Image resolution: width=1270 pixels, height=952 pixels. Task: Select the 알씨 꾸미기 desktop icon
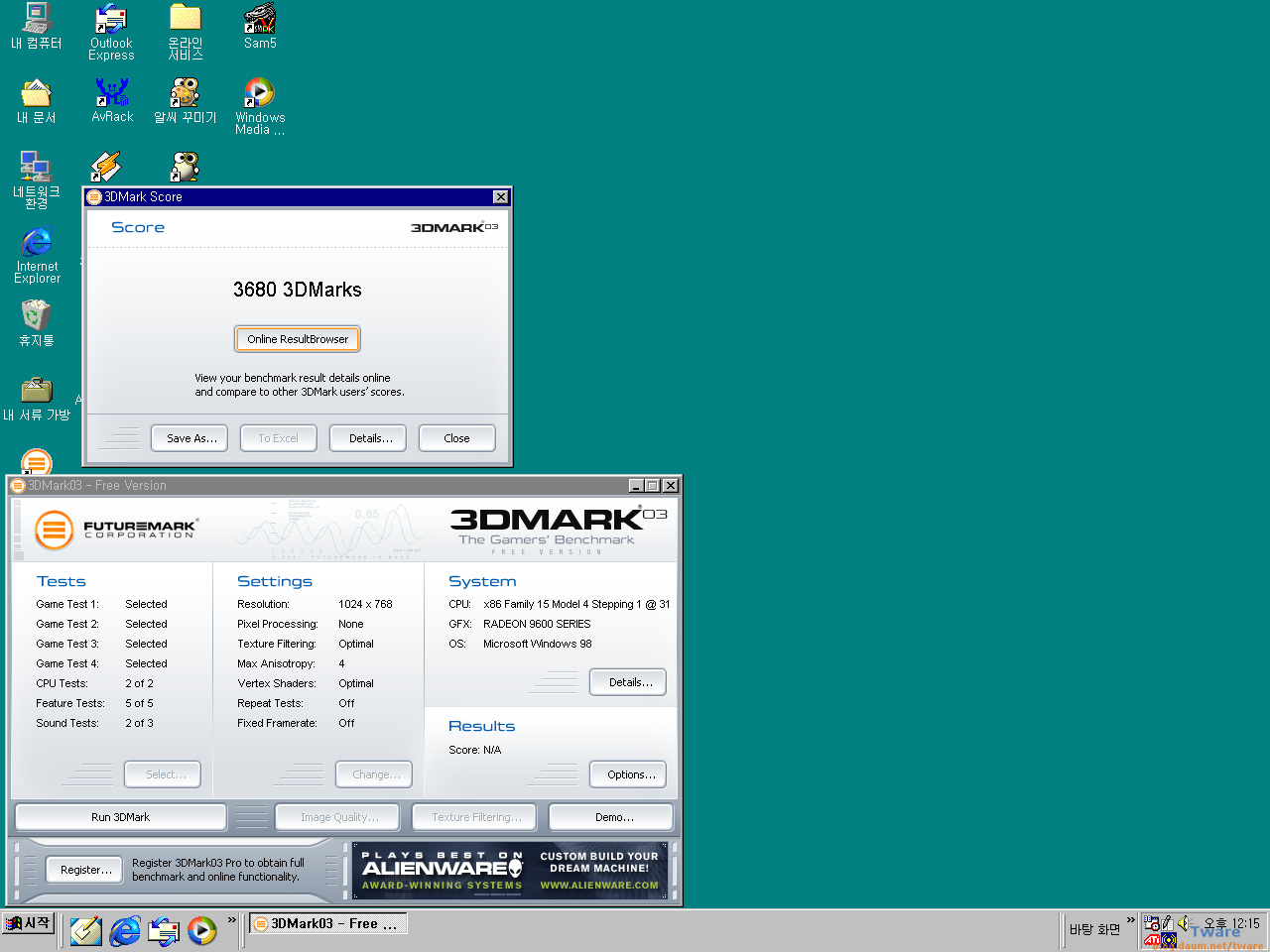185,102
